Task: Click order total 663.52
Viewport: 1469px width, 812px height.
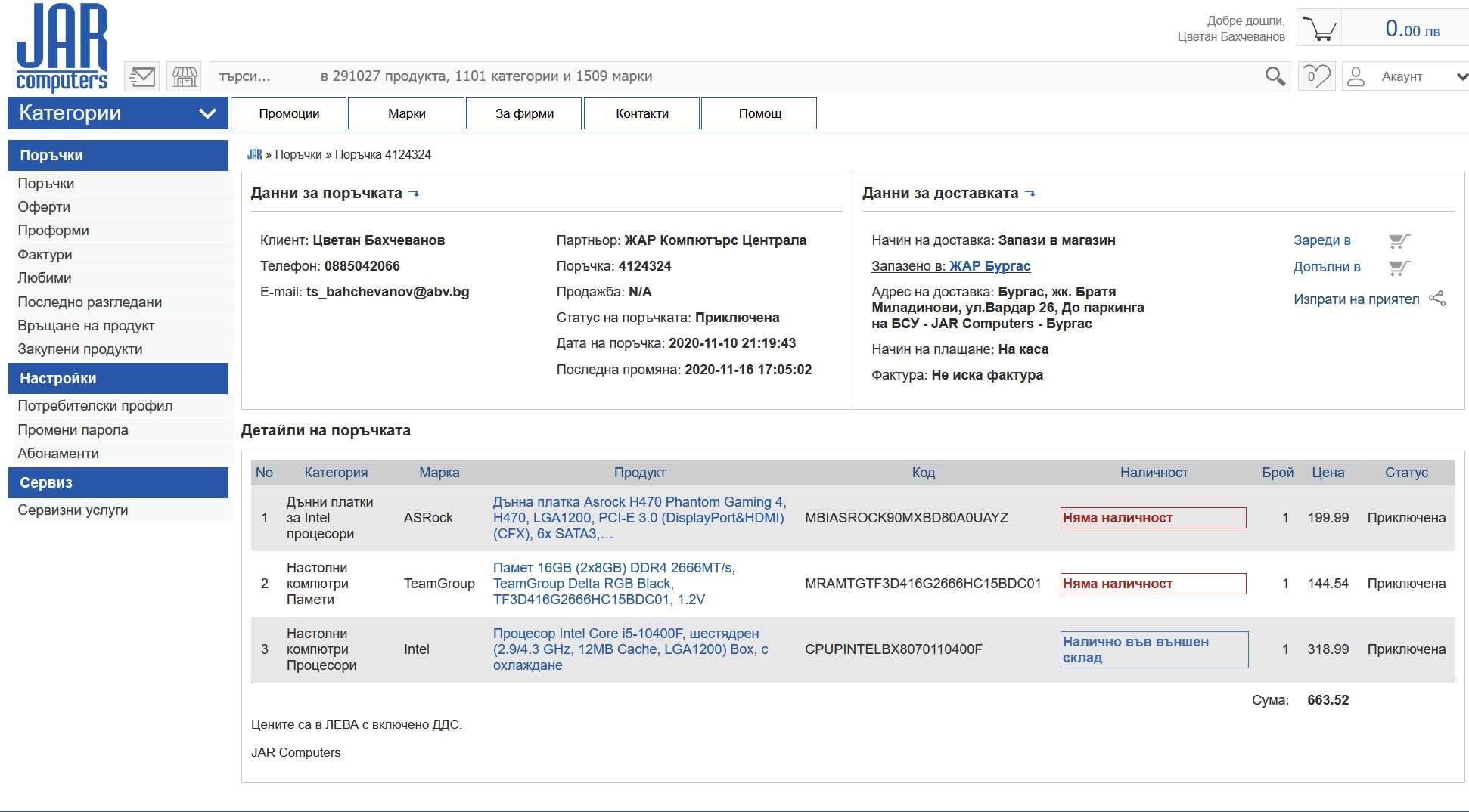Action: [1328, 700]
